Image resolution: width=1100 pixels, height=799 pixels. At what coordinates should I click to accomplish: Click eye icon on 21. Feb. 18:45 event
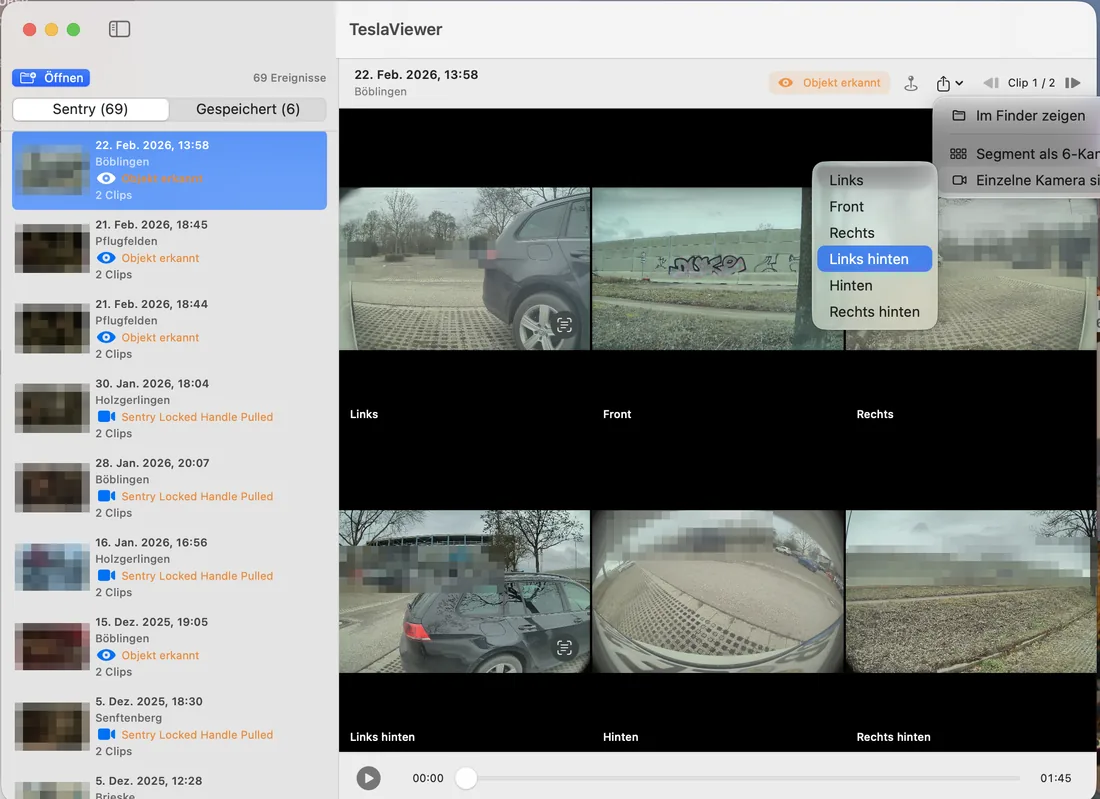[106, 258]
